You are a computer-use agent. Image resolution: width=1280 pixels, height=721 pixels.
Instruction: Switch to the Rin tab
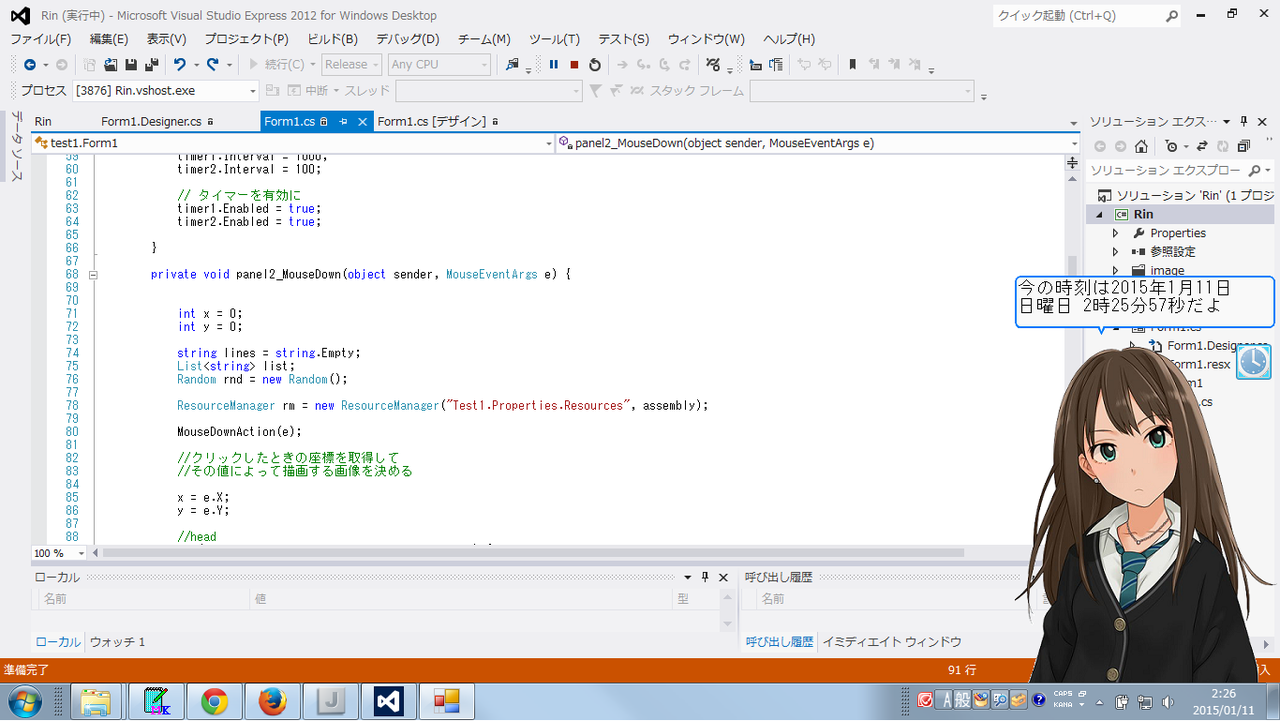43,121
